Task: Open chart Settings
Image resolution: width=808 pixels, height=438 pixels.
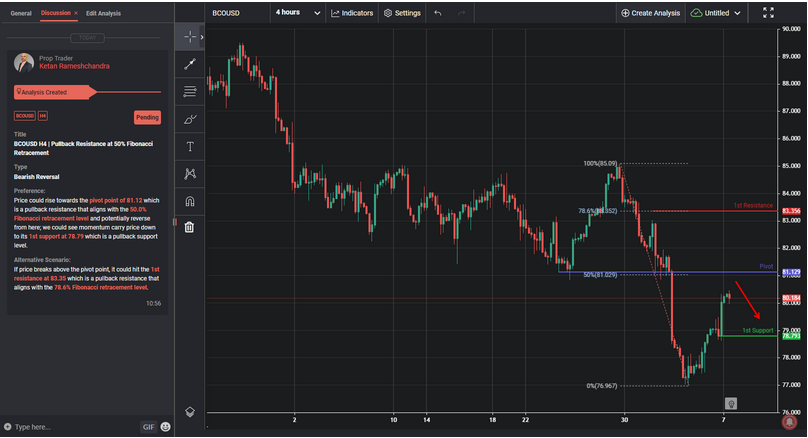Action: (x=402, y=13)
